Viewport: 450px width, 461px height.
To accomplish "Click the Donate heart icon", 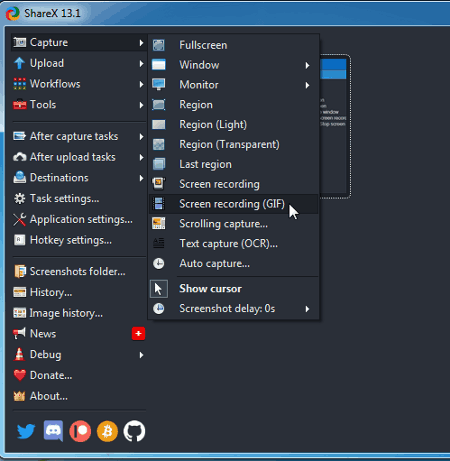I will click(20, 375).
